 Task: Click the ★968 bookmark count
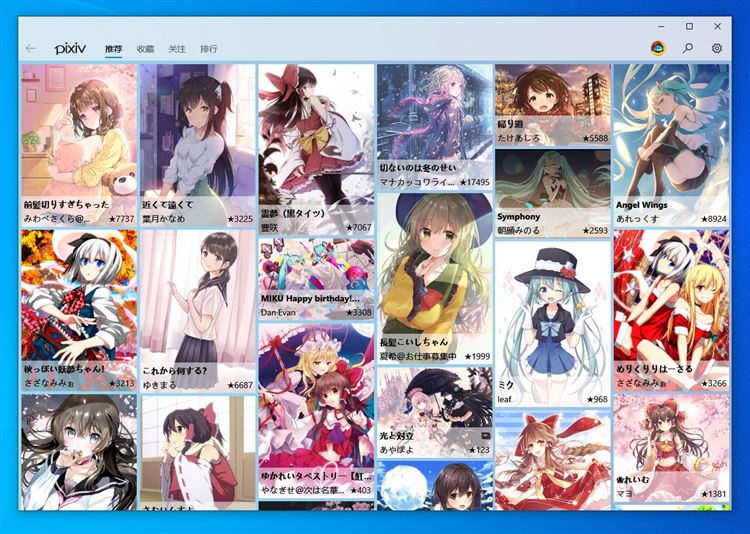pos(597,399)
